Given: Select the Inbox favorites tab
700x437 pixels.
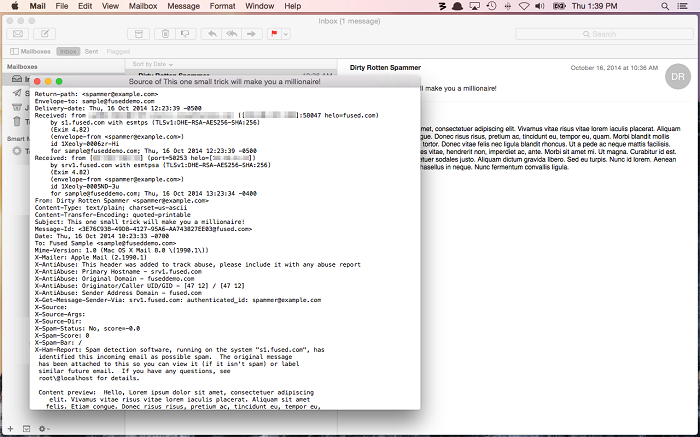Looking at the screenshot, I should click(68, 51).
